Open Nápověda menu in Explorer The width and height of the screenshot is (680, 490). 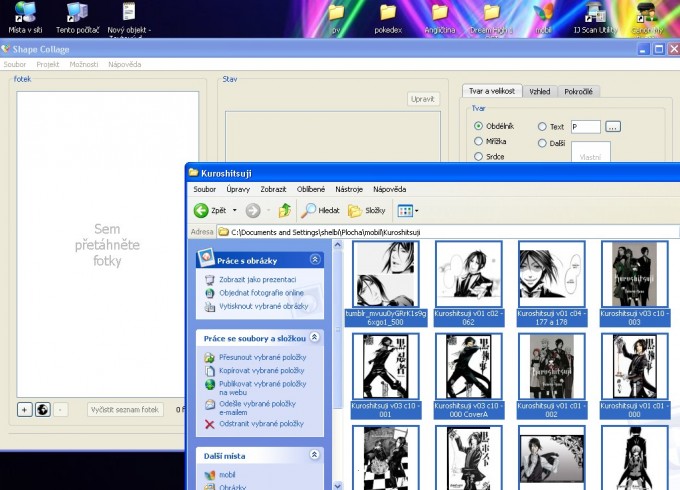coord(389,189)
